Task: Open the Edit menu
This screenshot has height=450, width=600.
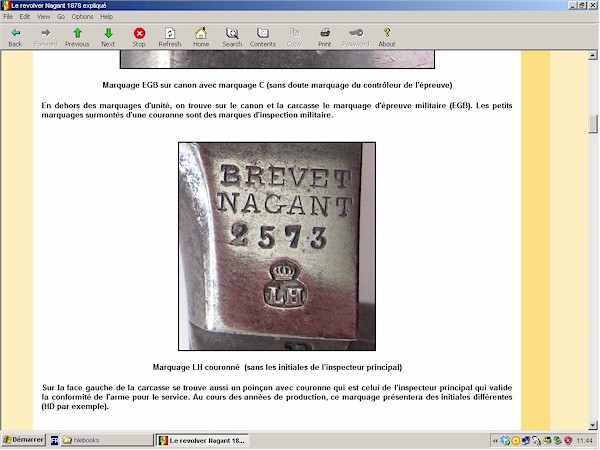Action: click(x=25, y=16)
